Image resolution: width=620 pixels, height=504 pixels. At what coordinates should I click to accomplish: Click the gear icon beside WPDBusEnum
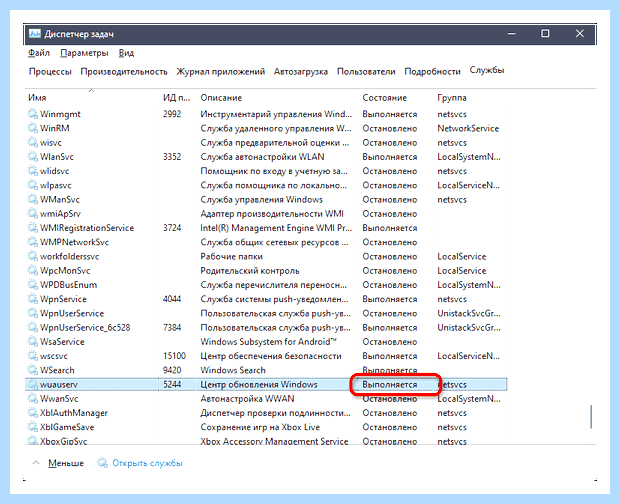click(32, 285)
